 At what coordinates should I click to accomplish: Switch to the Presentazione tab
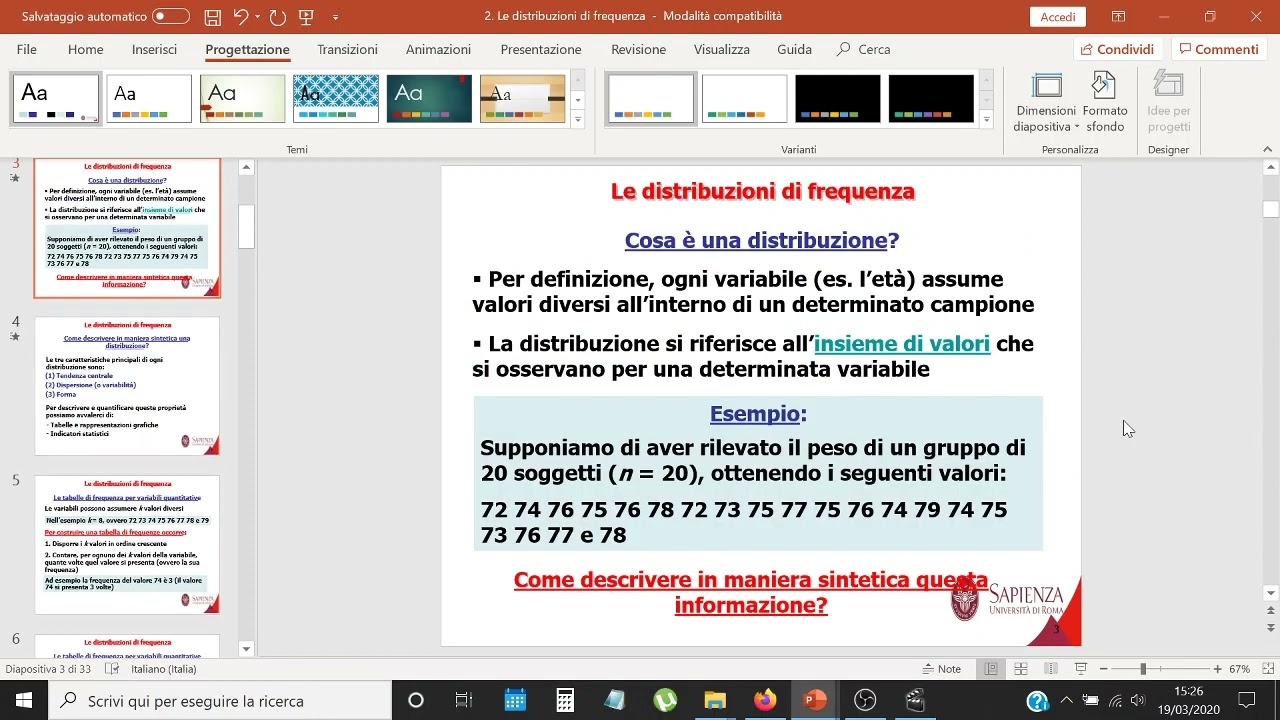coord(541,49)
